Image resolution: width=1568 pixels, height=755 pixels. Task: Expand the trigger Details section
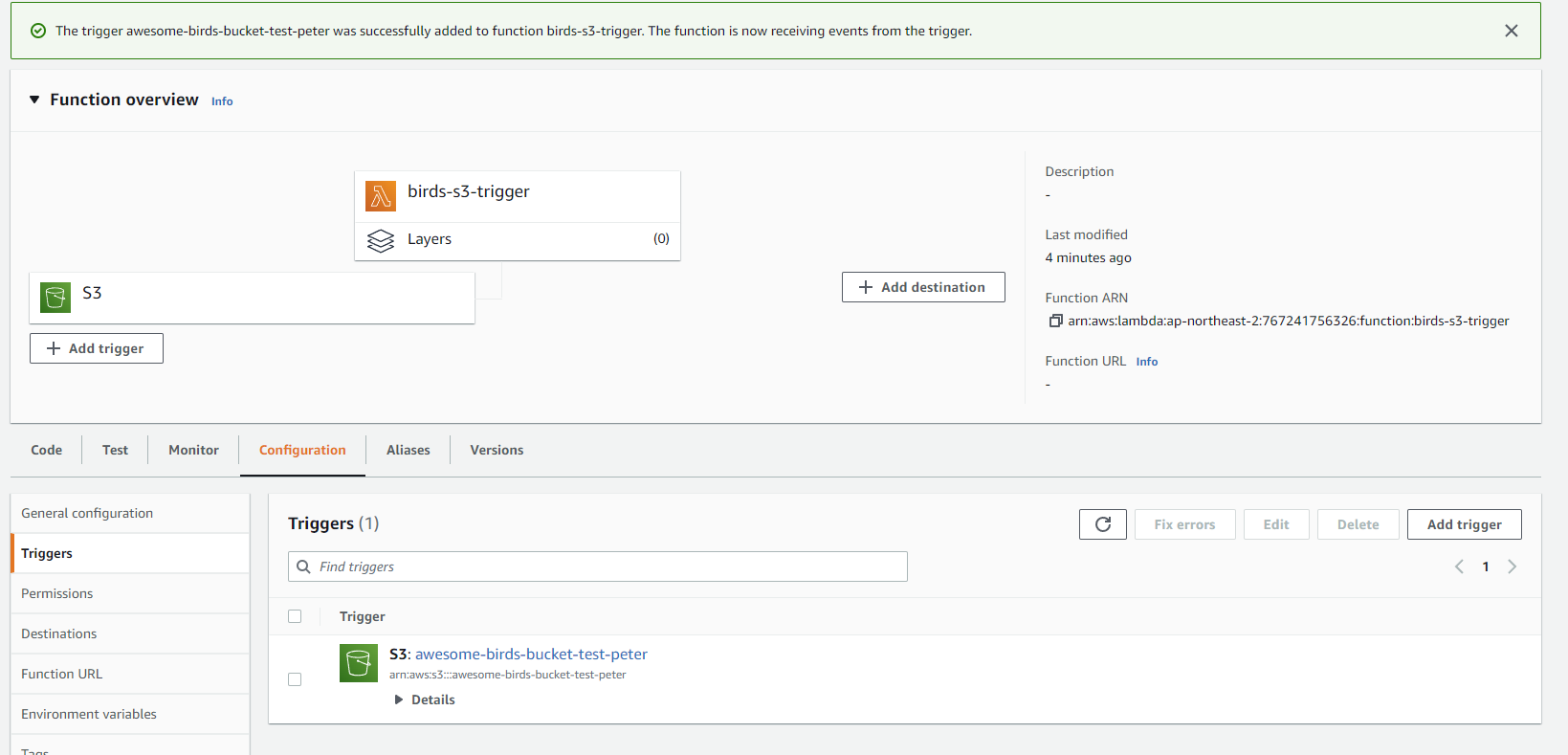tap(424, 699)
